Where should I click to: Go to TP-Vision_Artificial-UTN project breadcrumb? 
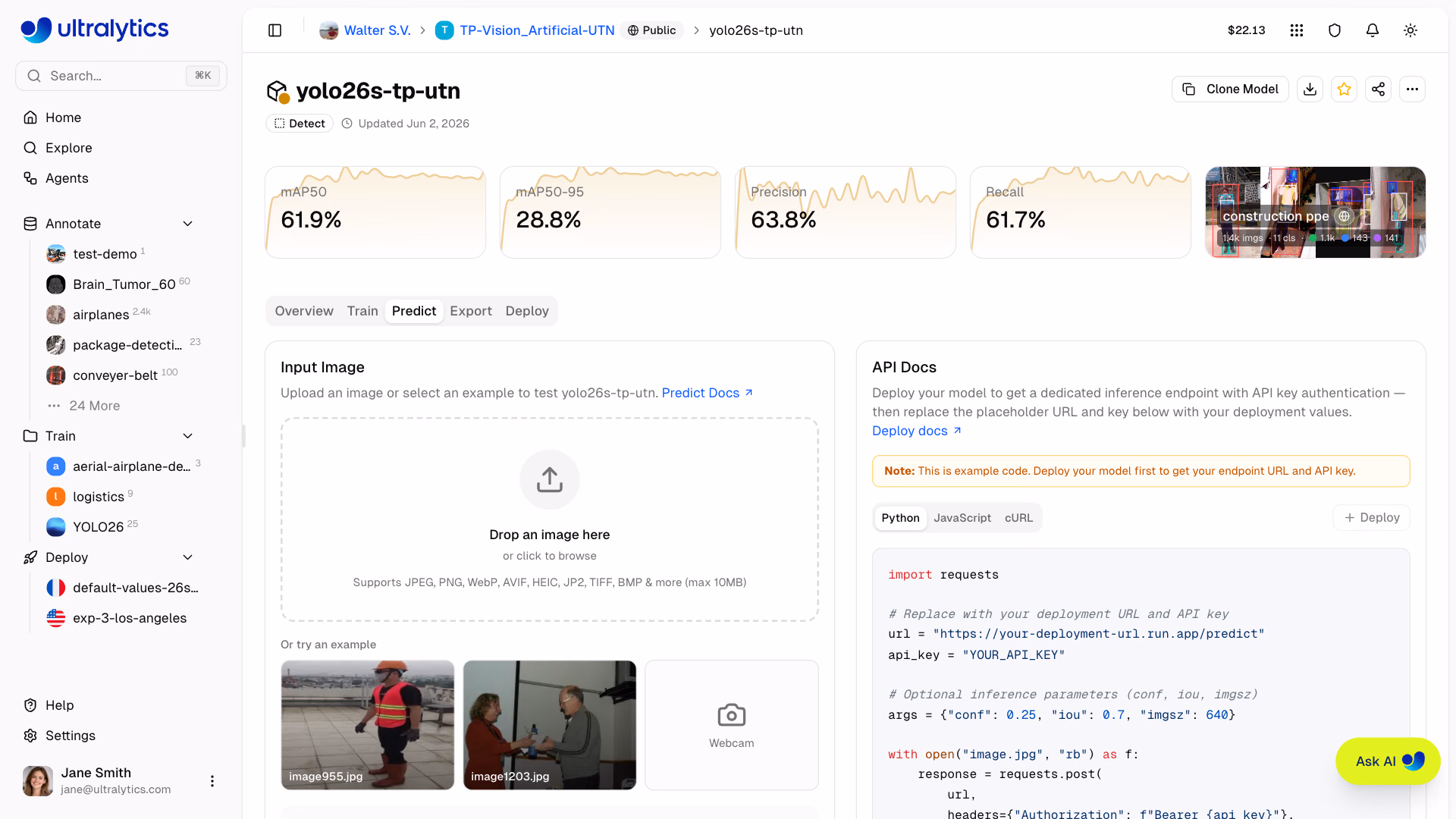tap(537, 30)
